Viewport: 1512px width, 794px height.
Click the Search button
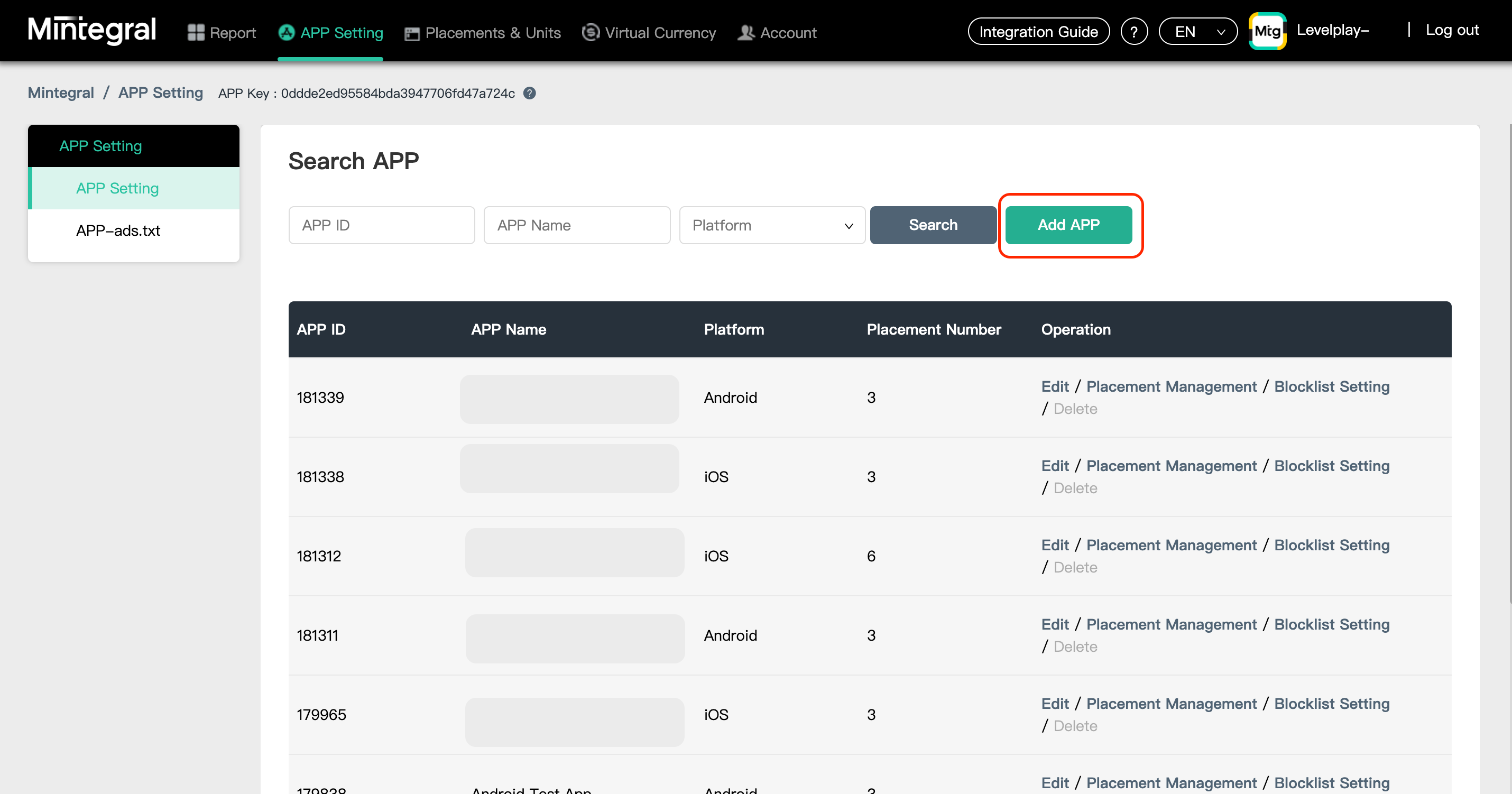tap(932, 225)
